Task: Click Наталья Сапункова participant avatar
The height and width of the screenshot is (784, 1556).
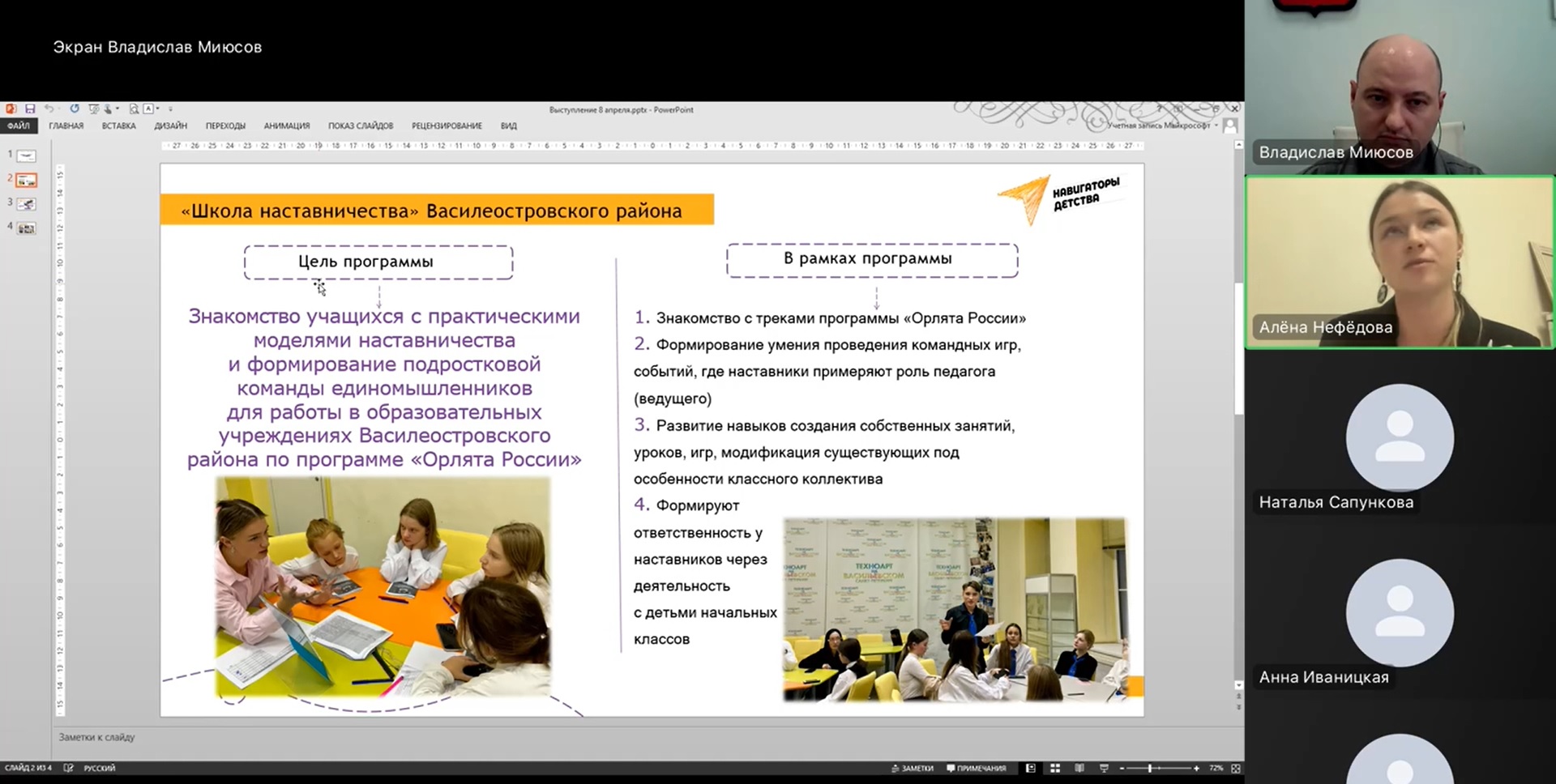Action: (x=1400, y=437)
